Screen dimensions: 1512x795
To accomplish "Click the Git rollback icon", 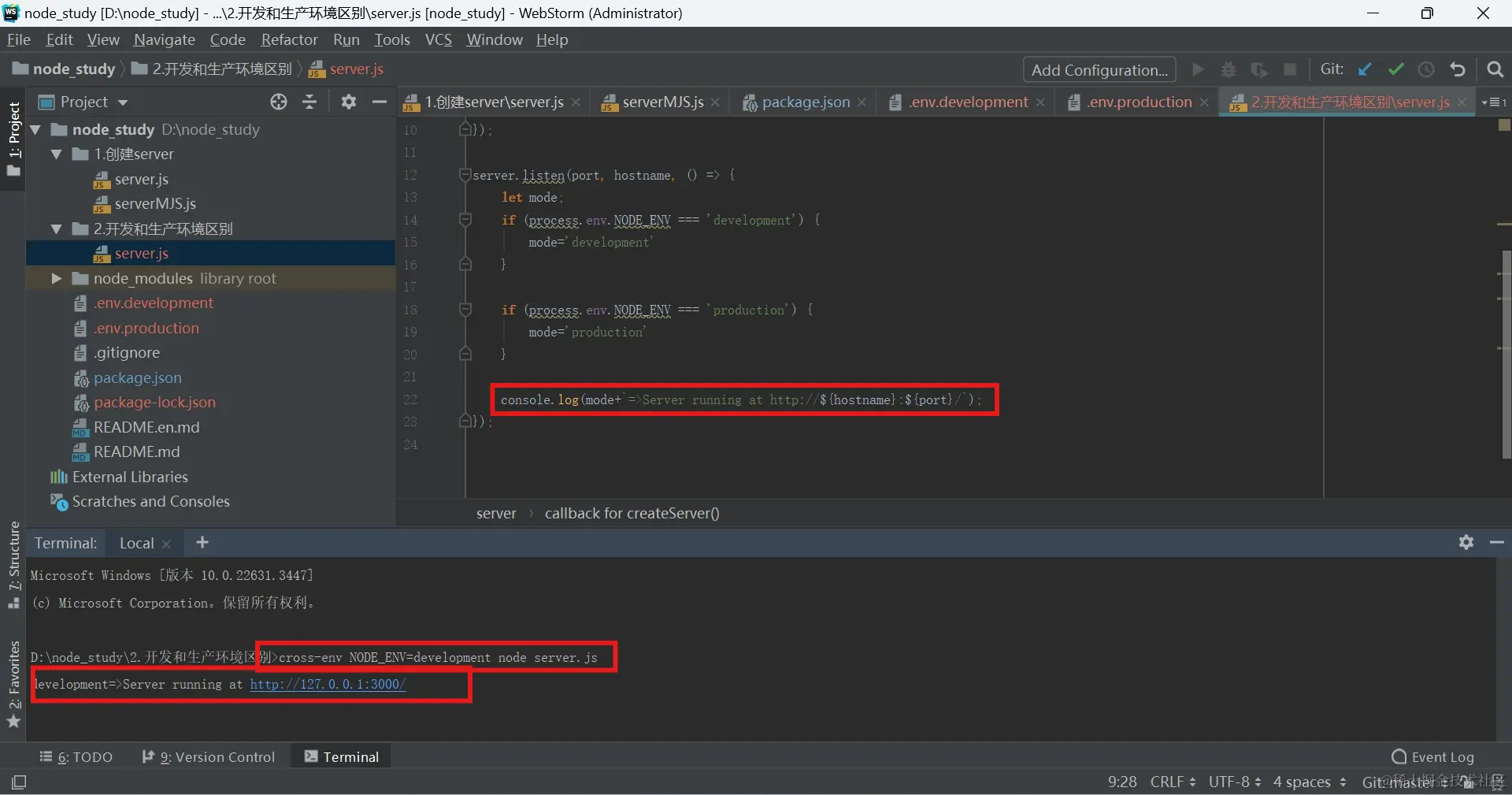I will (x=1458, y=69).
